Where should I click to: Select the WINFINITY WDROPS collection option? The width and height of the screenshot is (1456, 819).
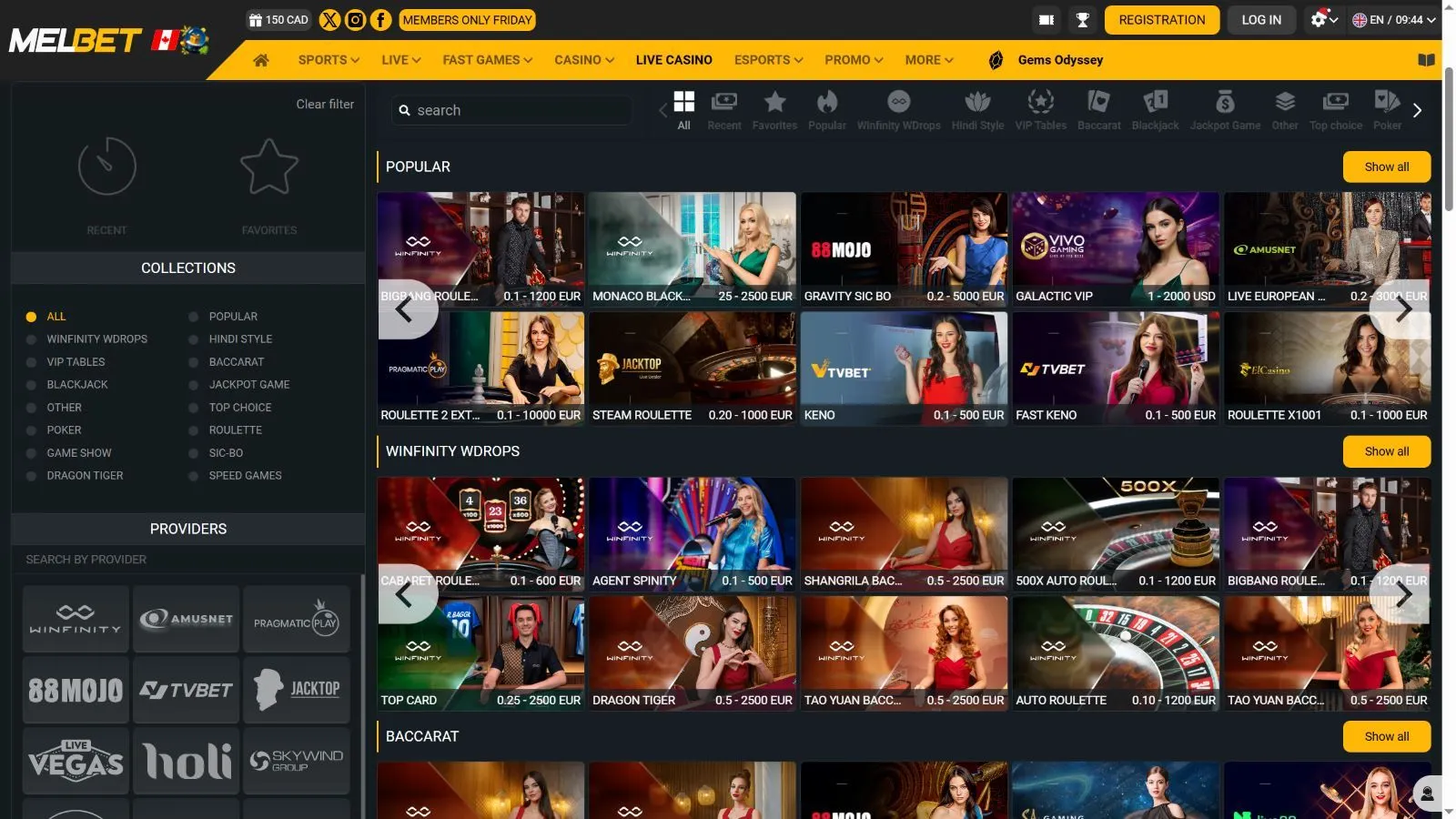pos(86,339)
